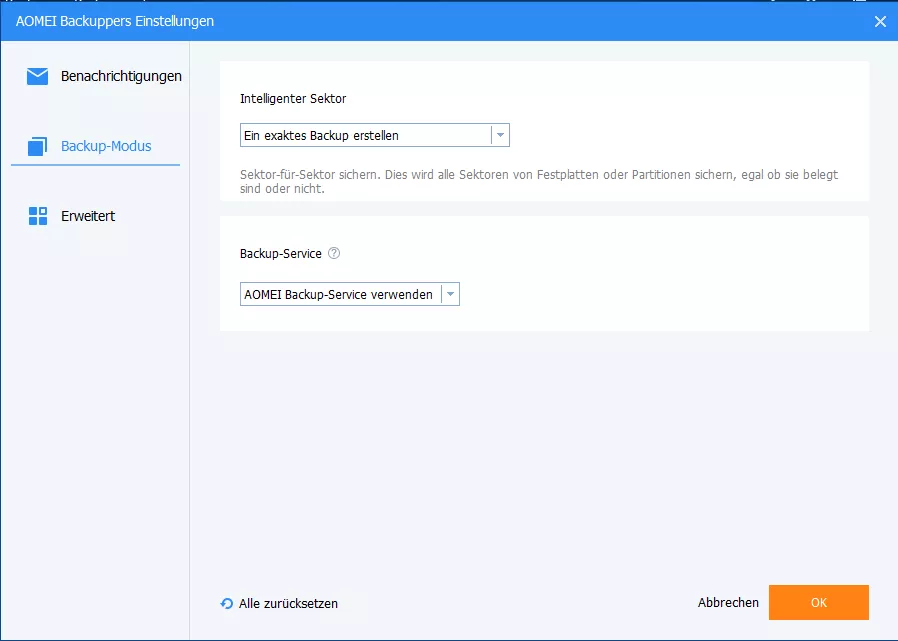The height and width of the screenshot is (641, 898).
Task: Close the Einstellungen dialog with the X
Action: 880,22
